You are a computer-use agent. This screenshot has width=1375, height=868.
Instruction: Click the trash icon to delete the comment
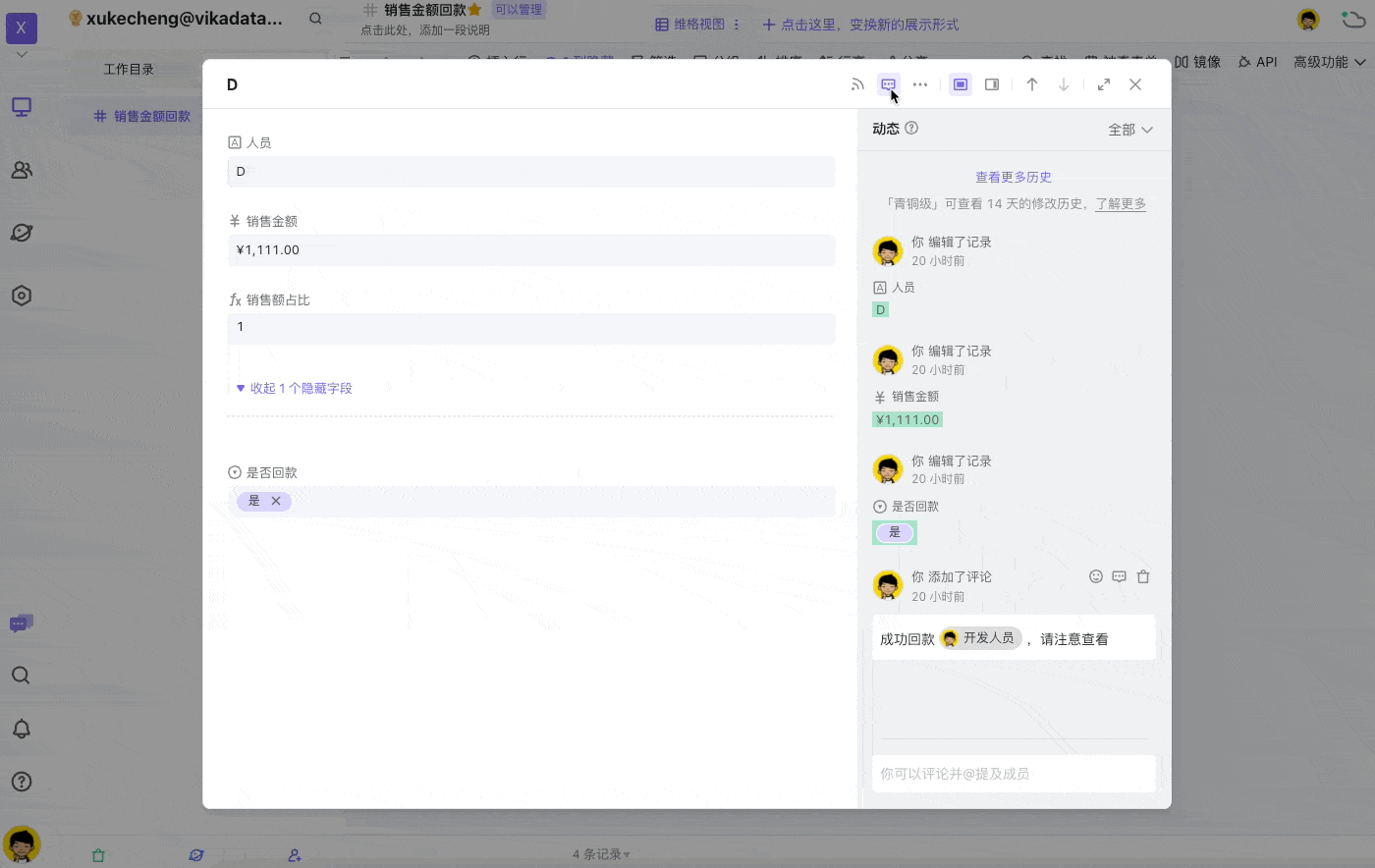point(1142,576)
